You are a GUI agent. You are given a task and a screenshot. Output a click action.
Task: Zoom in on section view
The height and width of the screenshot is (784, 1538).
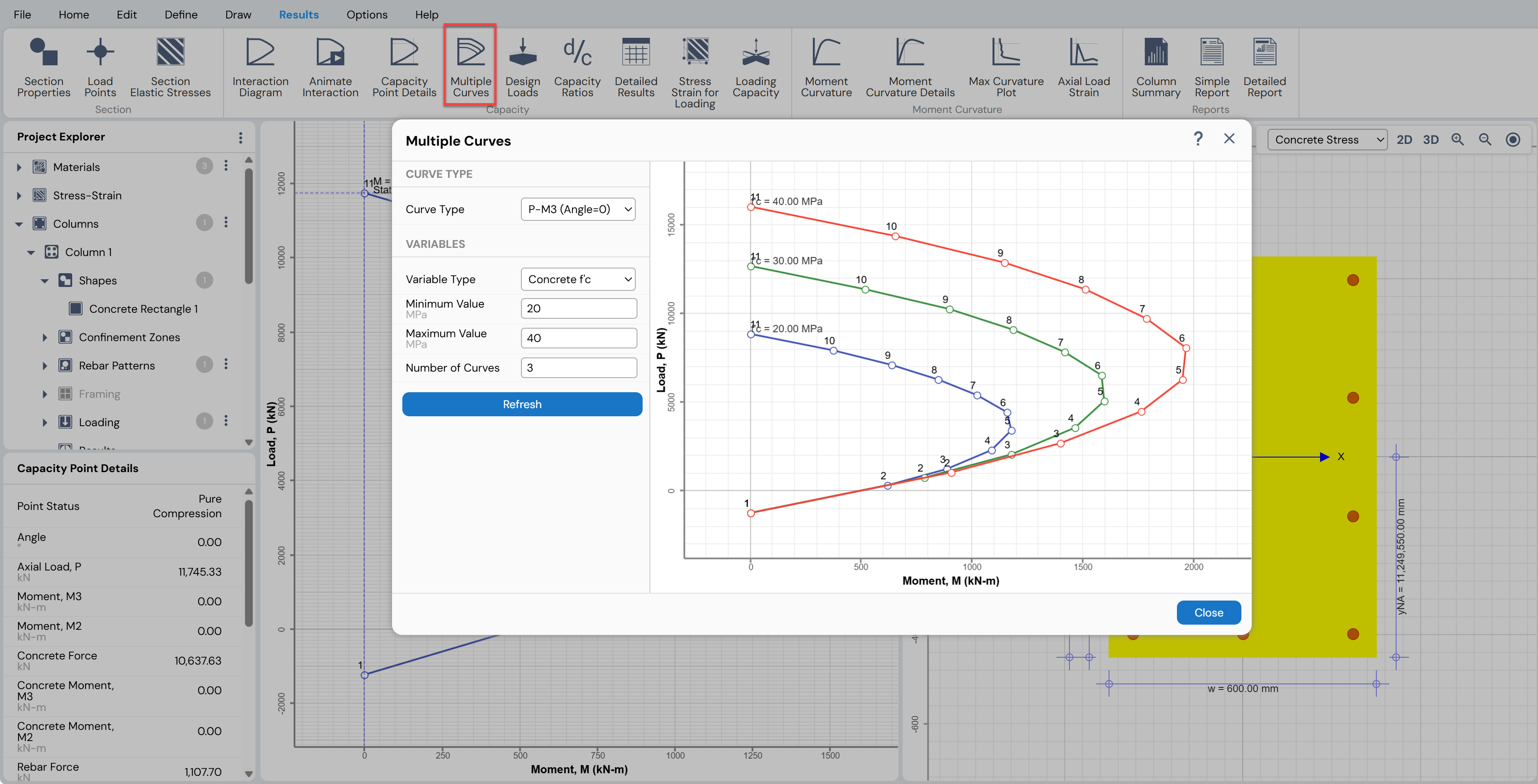[x=1457, y=140]
